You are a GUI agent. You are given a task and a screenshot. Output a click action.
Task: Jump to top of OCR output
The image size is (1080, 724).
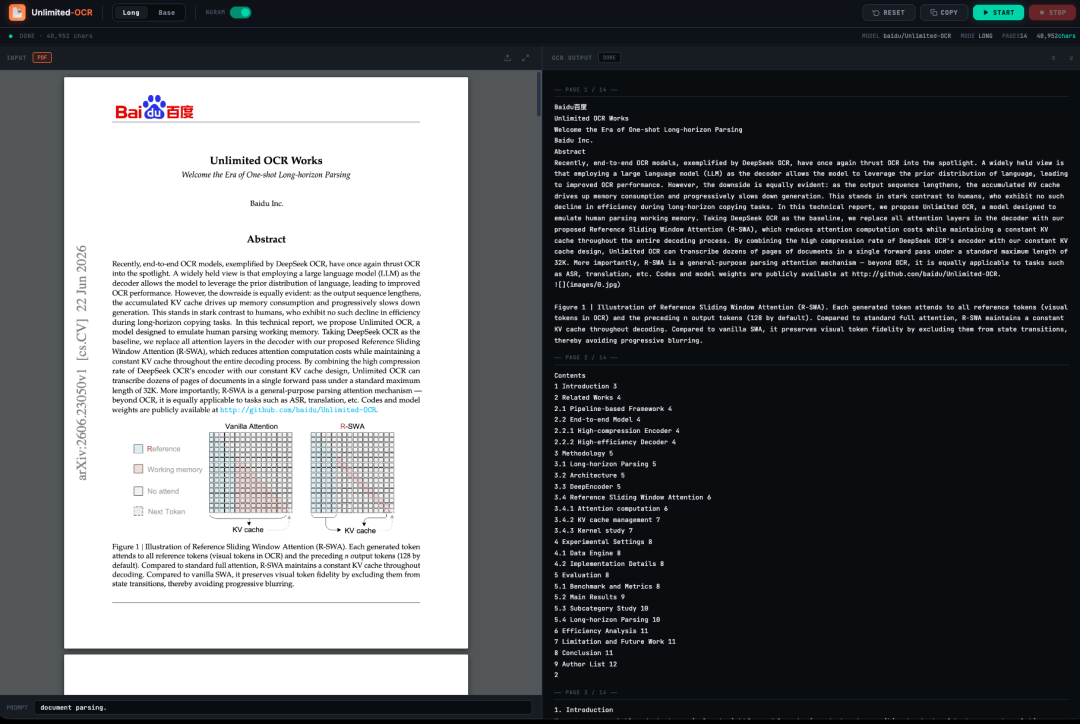click(x=1053, y=58)
